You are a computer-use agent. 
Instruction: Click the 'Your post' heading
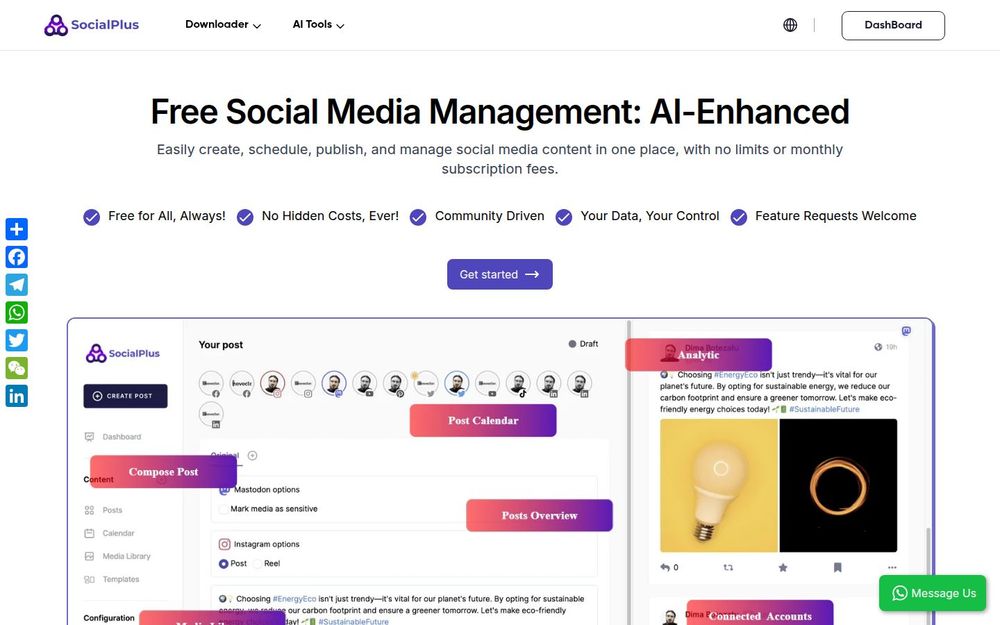[x=221, y=344]
